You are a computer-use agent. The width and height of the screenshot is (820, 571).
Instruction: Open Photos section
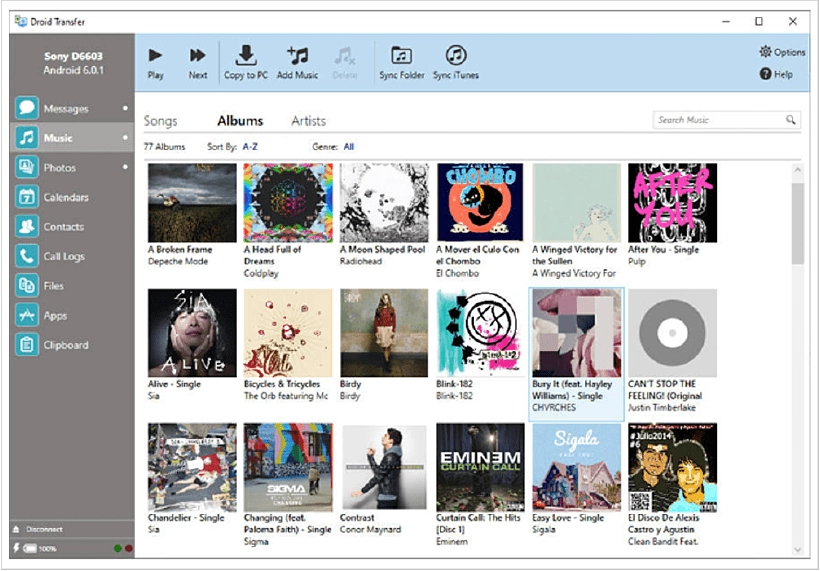click(72, 167)
